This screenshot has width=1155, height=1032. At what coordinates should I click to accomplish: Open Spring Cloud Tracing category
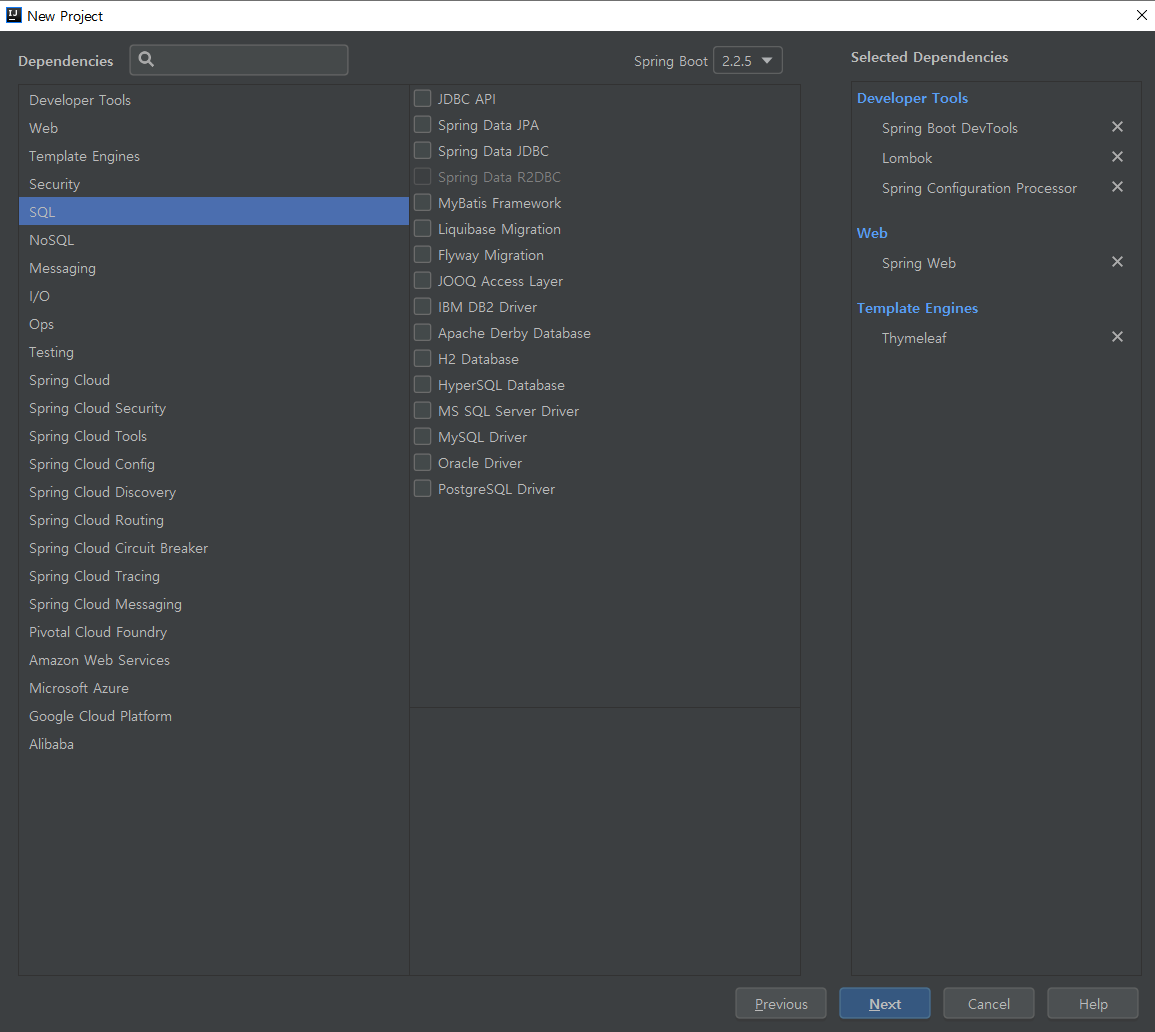point(214,575)
